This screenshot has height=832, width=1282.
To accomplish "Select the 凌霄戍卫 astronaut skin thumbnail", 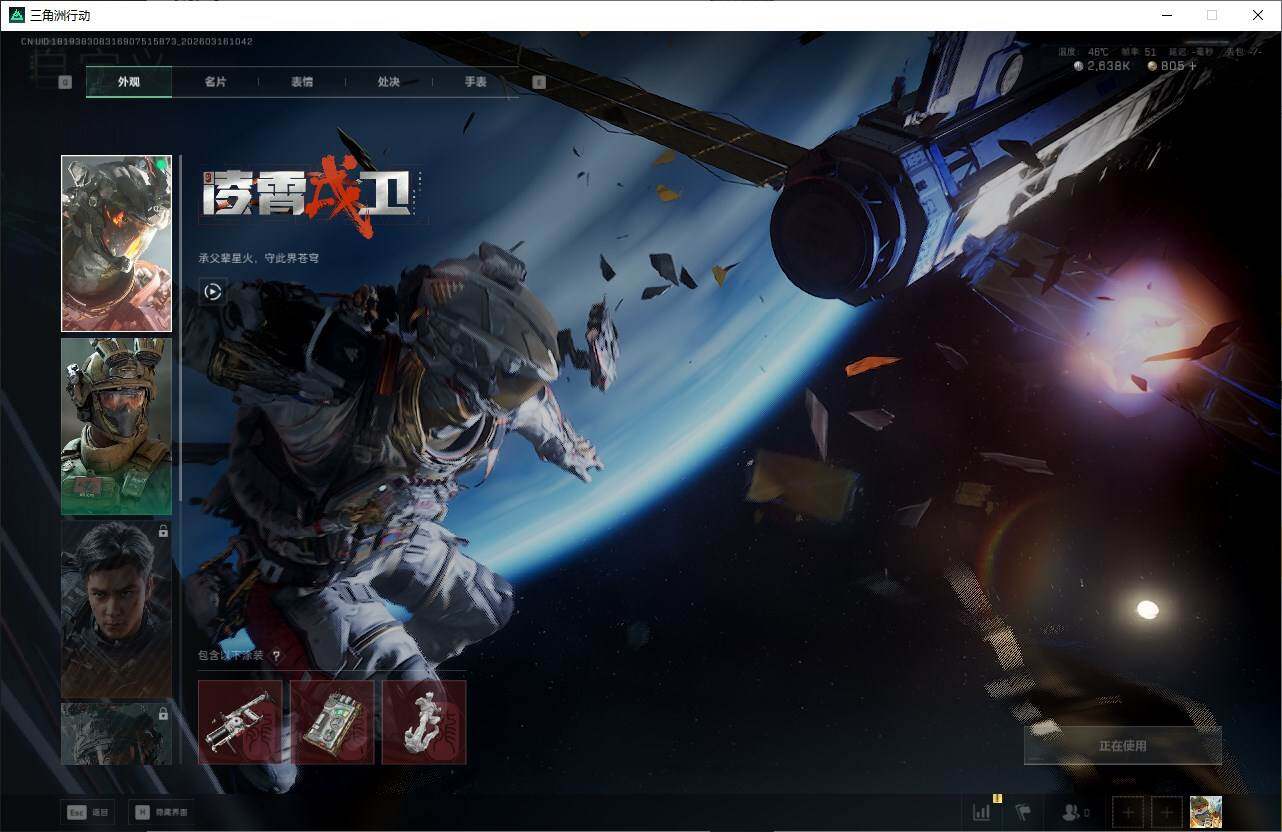I will pos(116,243).
